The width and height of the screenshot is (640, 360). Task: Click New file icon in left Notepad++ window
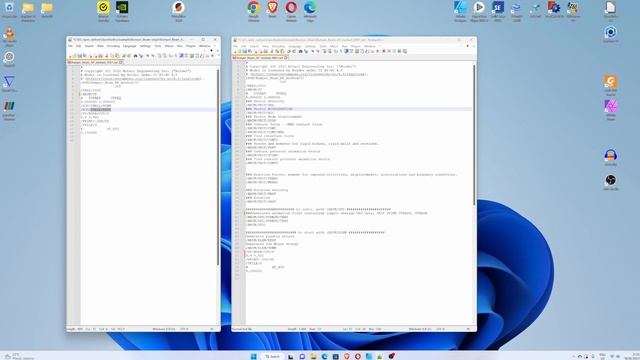pos(70,56)
